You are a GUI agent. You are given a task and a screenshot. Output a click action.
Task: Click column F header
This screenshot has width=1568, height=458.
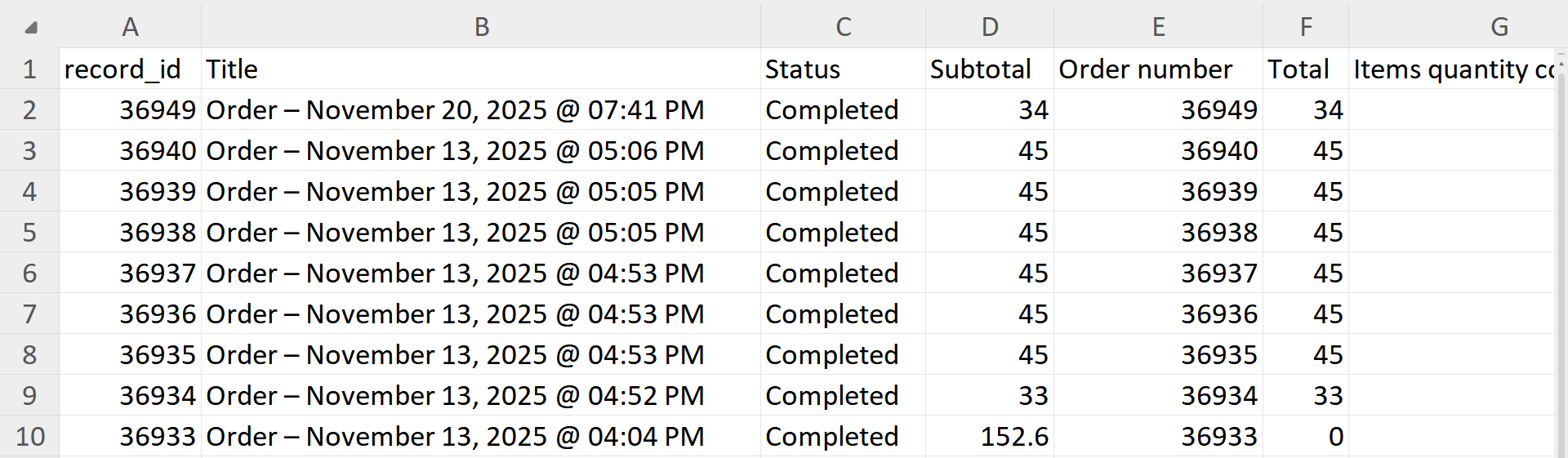[1305, 27]
